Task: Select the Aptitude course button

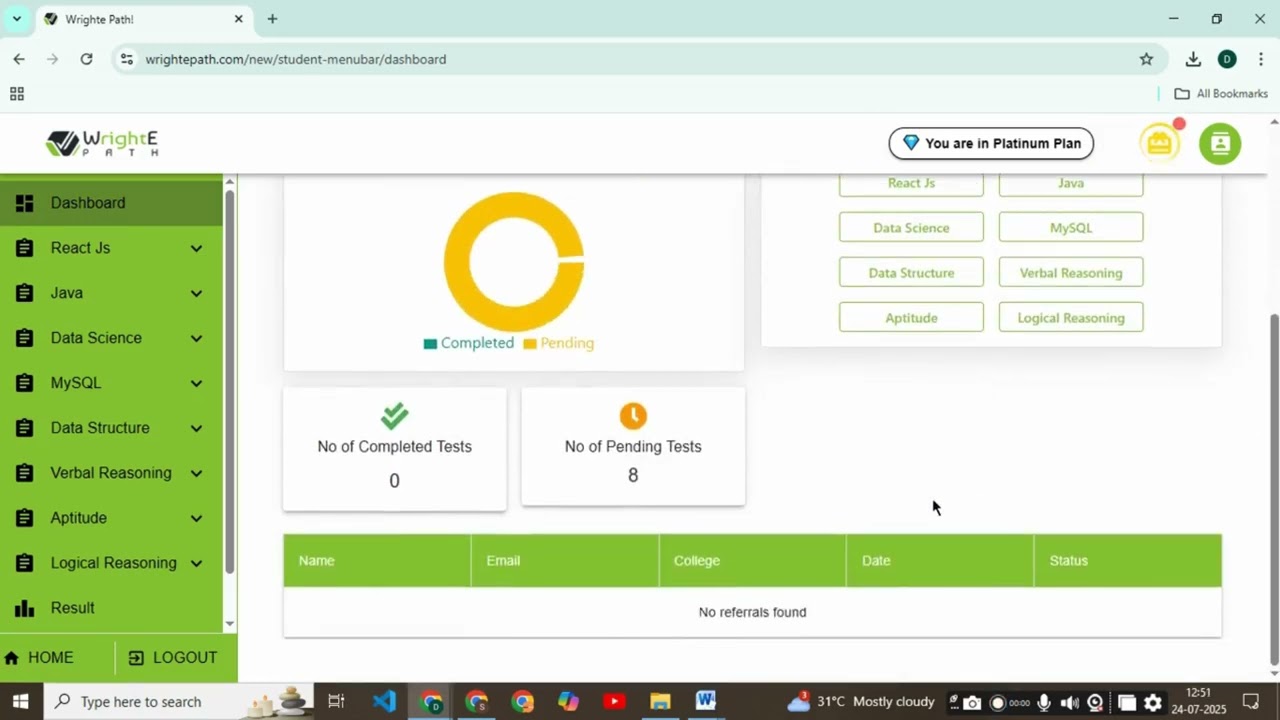Action: point(911,318)
